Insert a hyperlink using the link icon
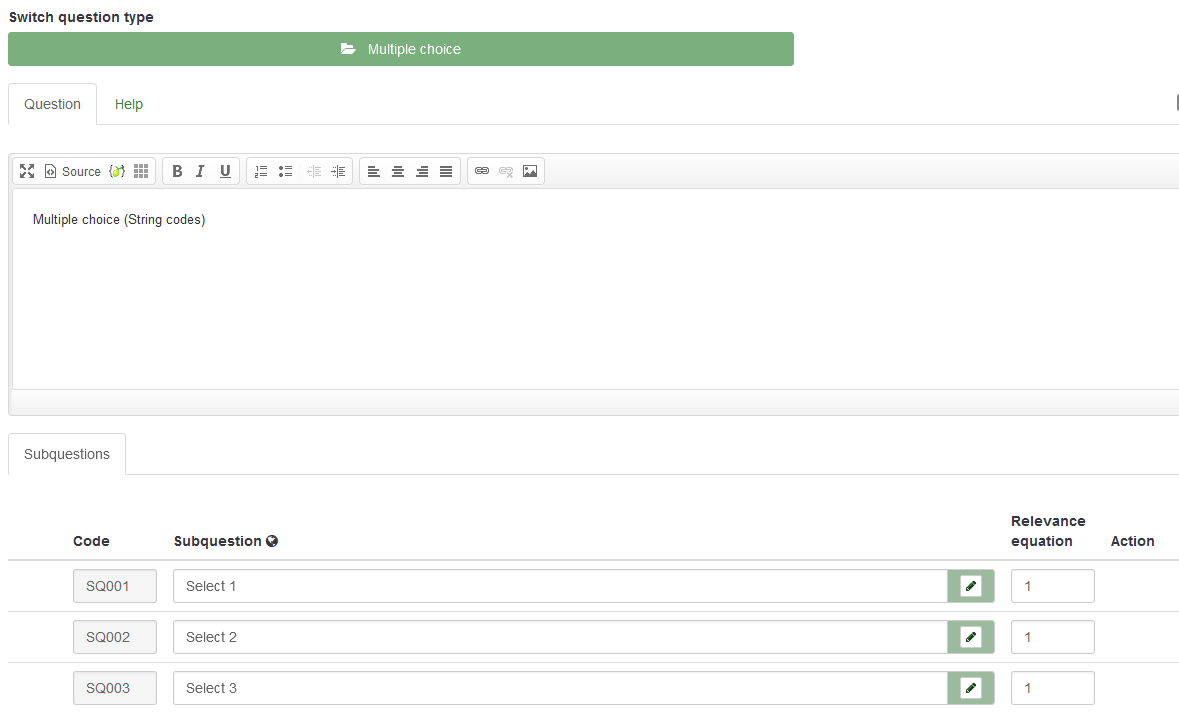 [x=482, y=171]
